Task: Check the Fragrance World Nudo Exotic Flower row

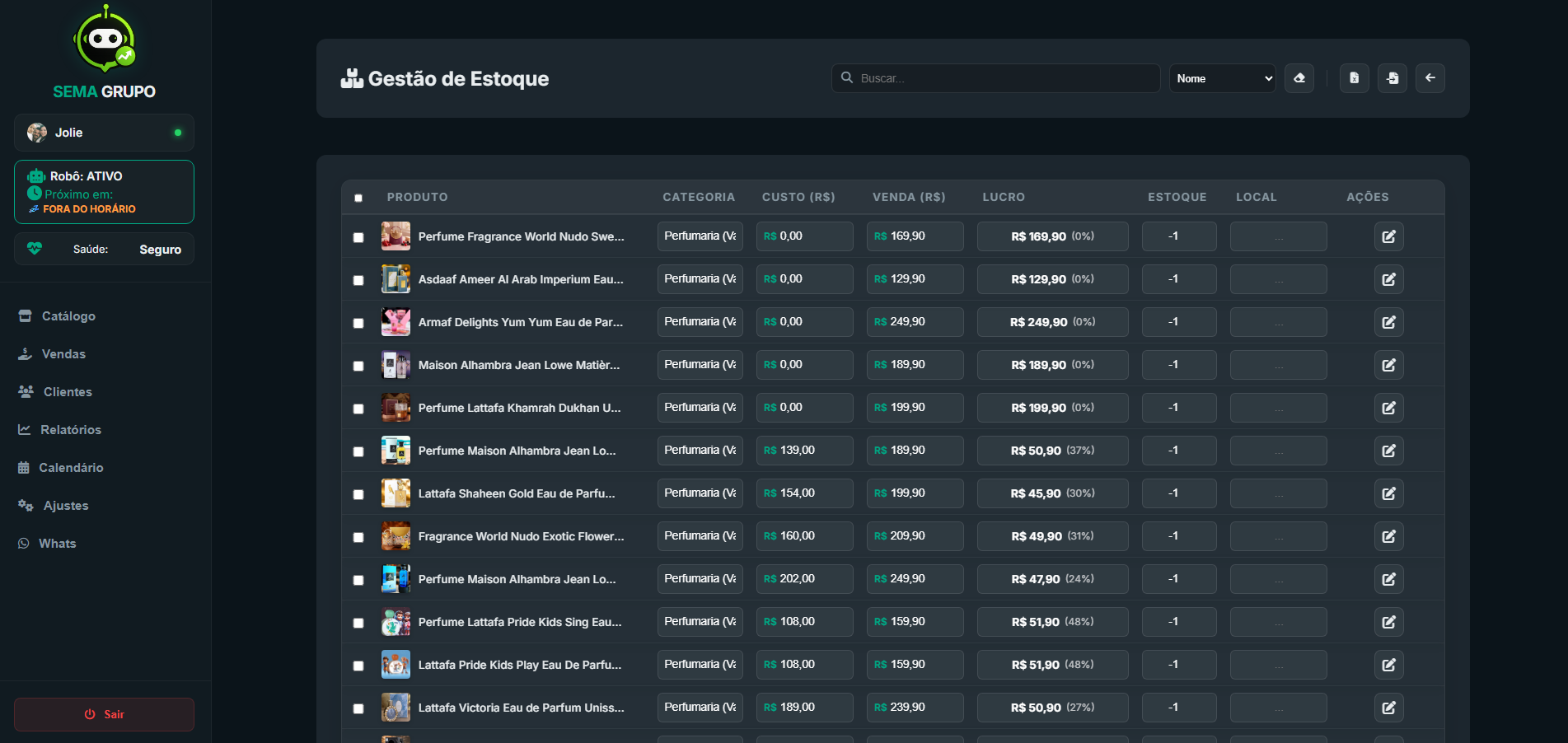Action: coord(358,537)
